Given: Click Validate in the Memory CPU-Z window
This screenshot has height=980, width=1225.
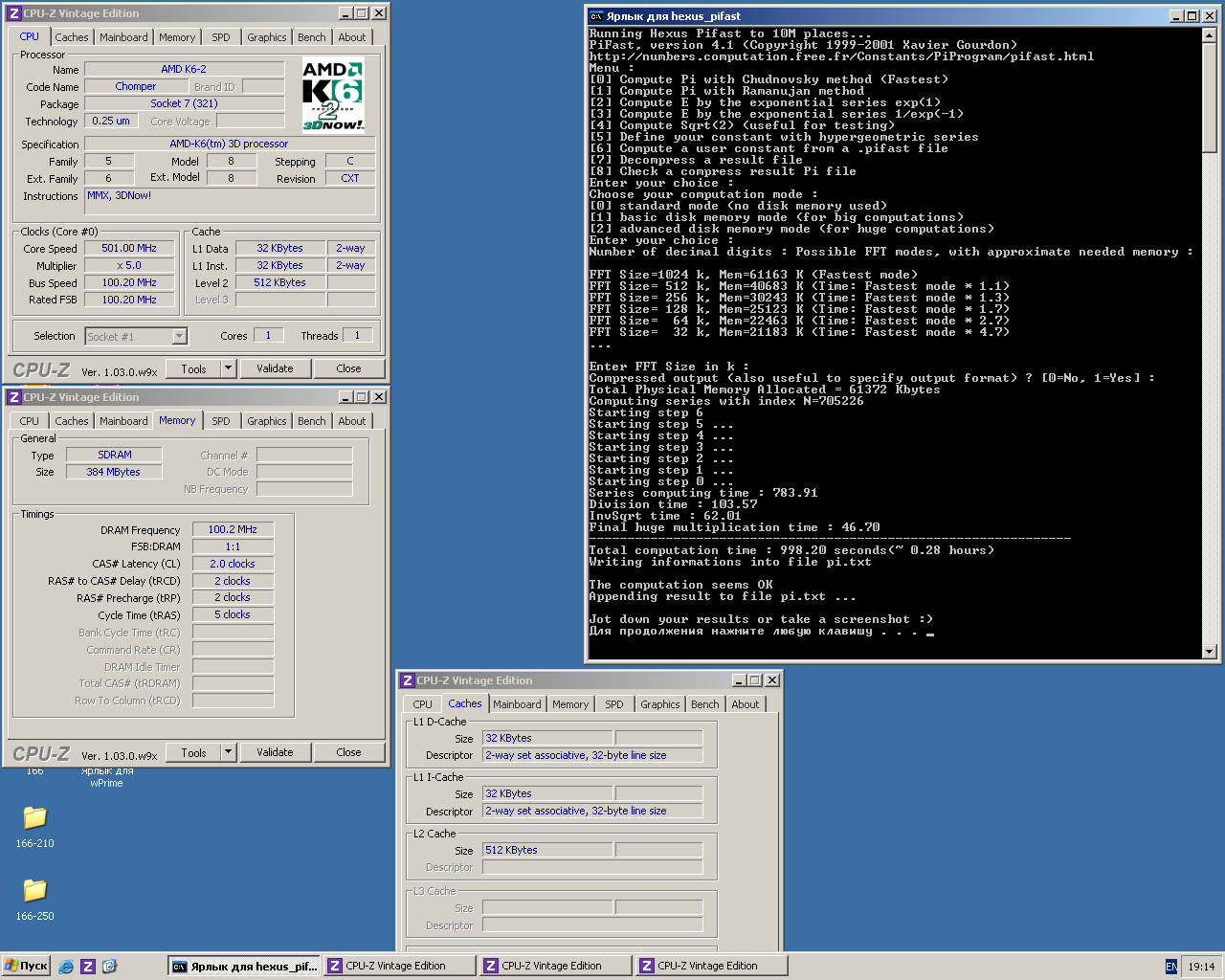Looking at the screenshot, I should [275, 752].
